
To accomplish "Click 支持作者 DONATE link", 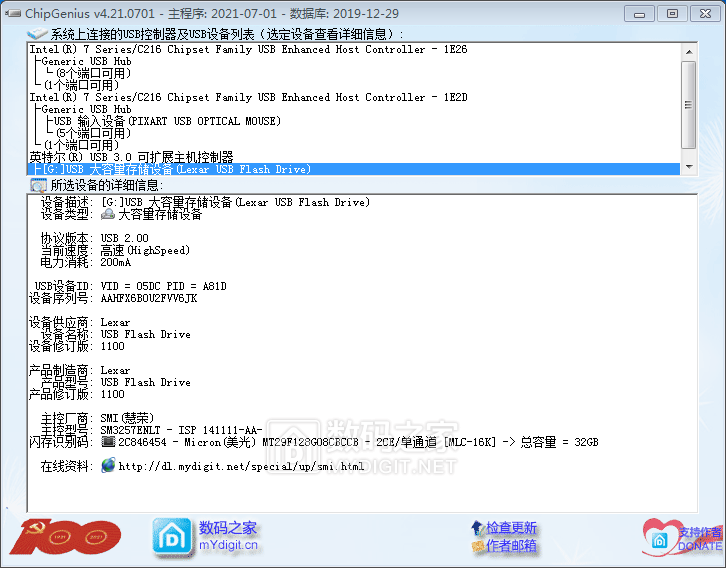I will [x=700, y=539].
